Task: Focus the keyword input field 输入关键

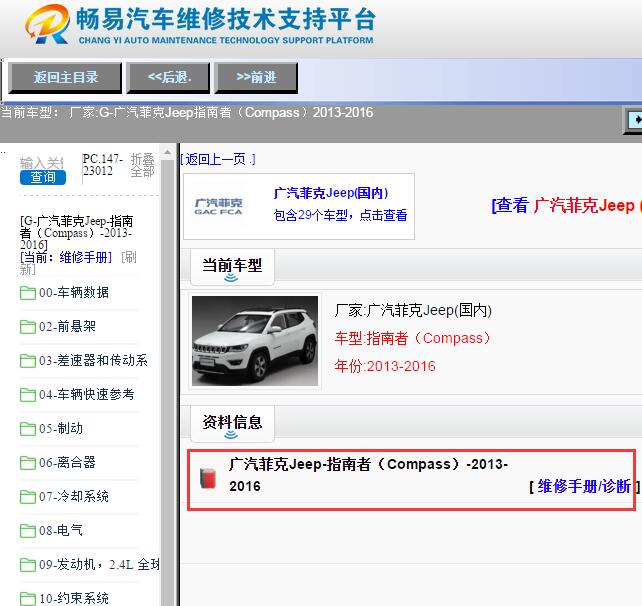Action: (x=41, y=163)
